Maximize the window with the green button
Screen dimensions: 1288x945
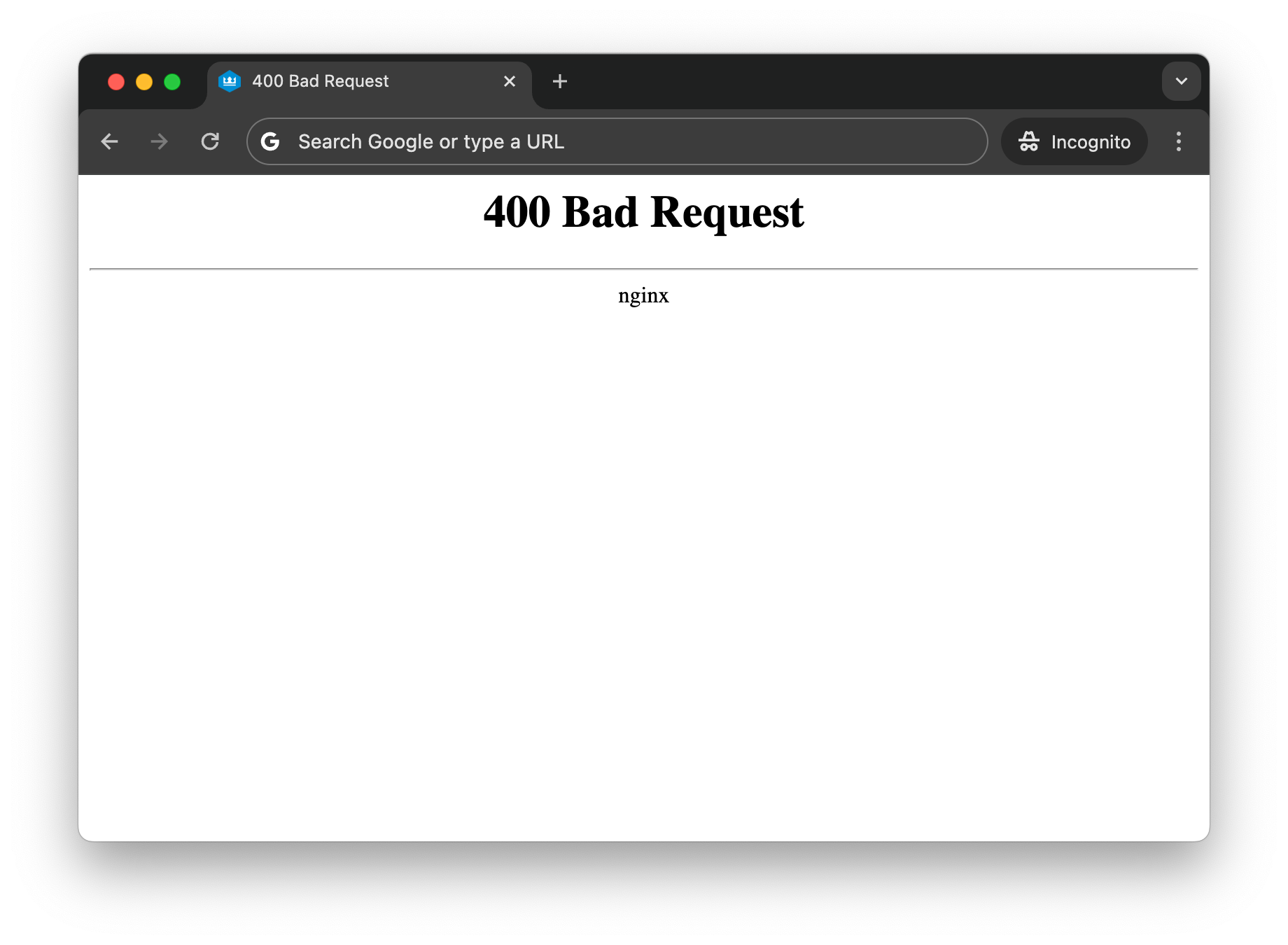172,82
